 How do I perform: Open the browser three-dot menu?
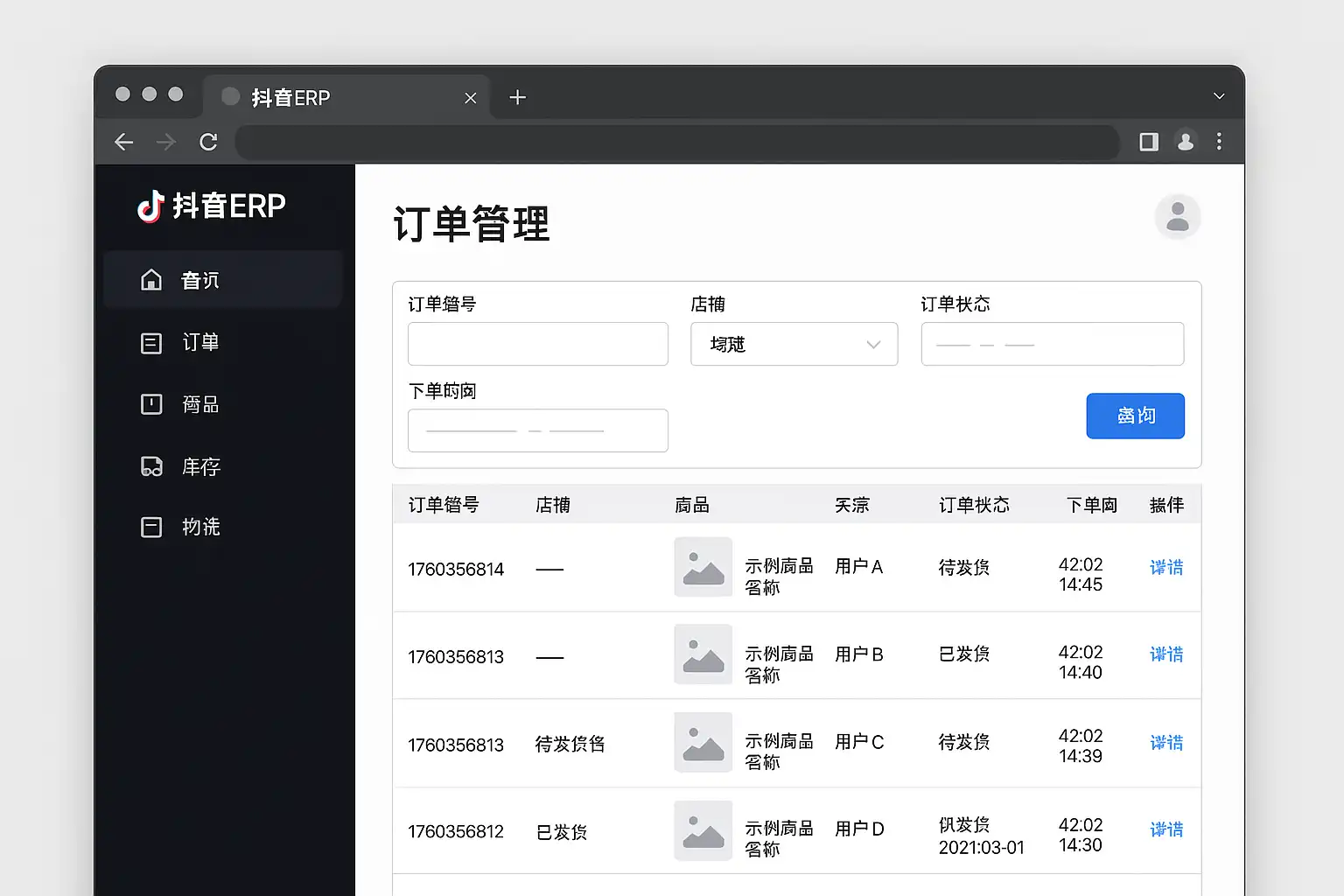coord(1219,142)
